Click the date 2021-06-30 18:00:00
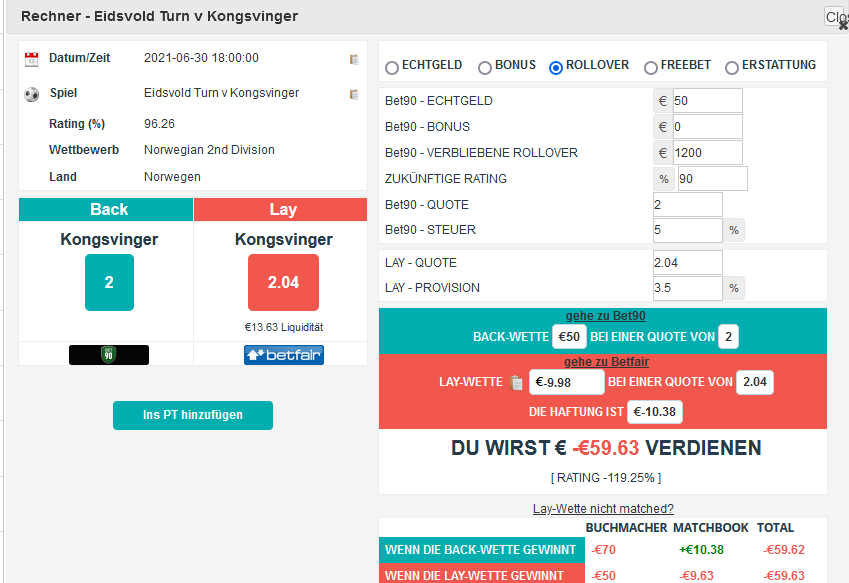849x583 pixels. coord(201,58)
